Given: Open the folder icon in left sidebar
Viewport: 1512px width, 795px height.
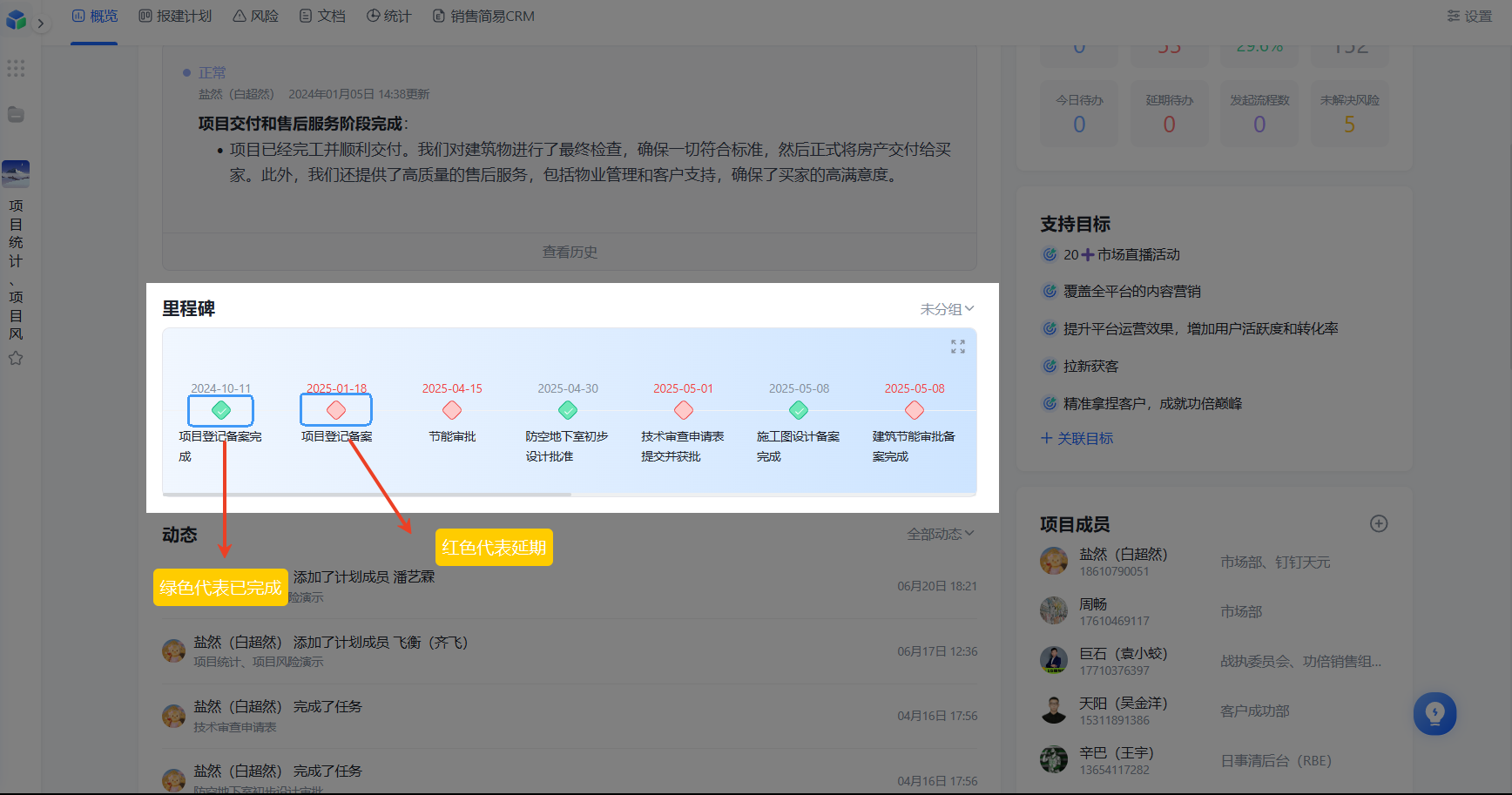Looking at the screenshot, I should pos(16,114).
